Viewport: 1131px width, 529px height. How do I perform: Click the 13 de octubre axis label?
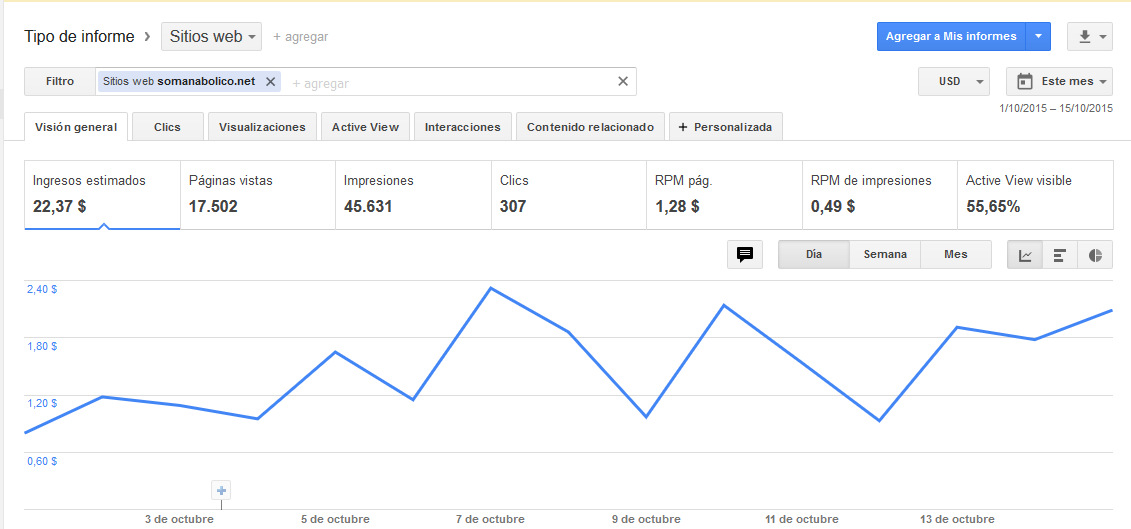pos(957,519)
